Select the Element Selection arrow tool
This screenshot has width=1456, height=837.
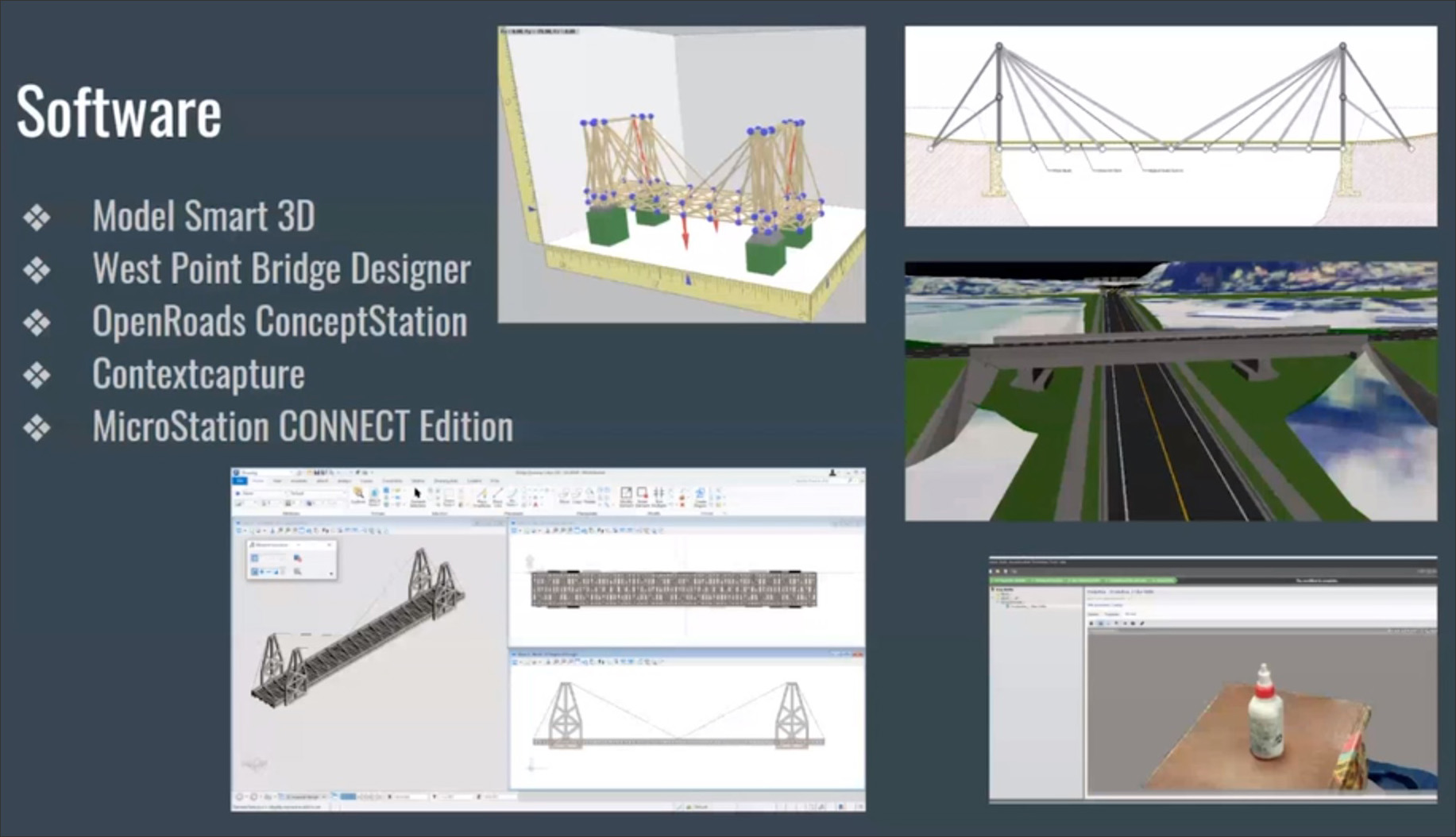(418, 496)
